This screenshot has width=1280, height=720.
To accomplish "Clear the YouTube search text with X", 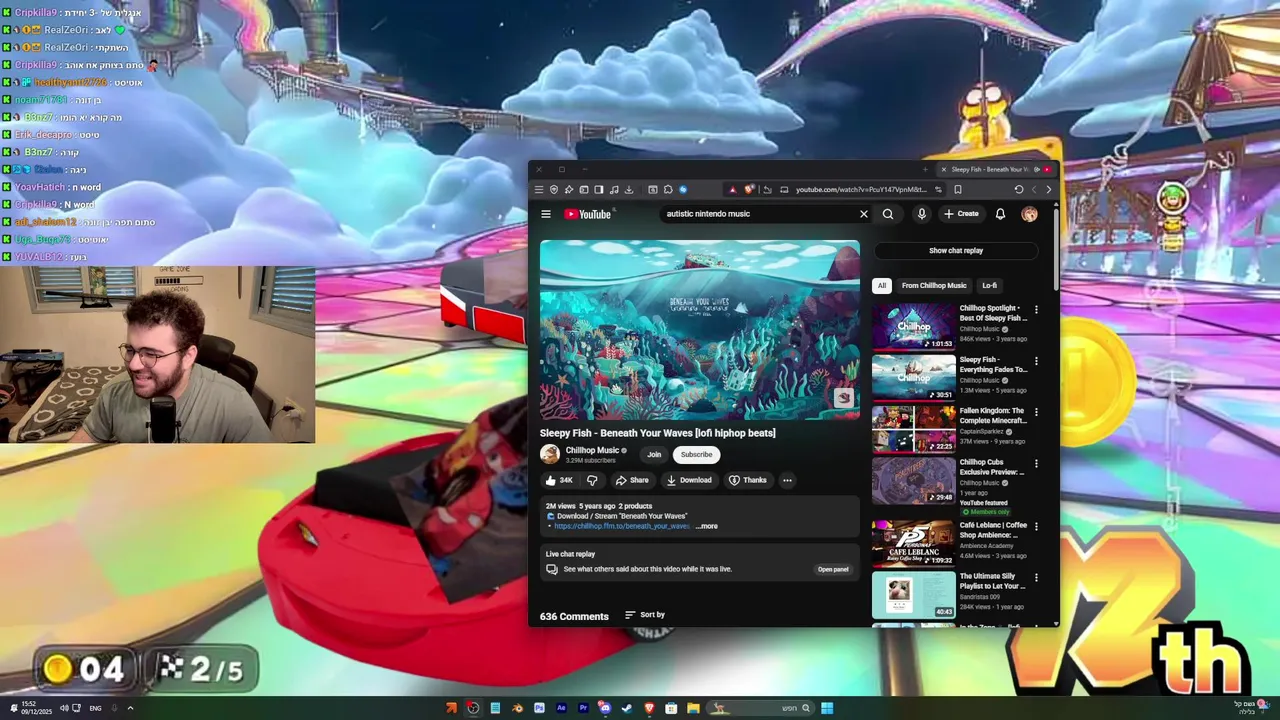I will tap(864, 214).
